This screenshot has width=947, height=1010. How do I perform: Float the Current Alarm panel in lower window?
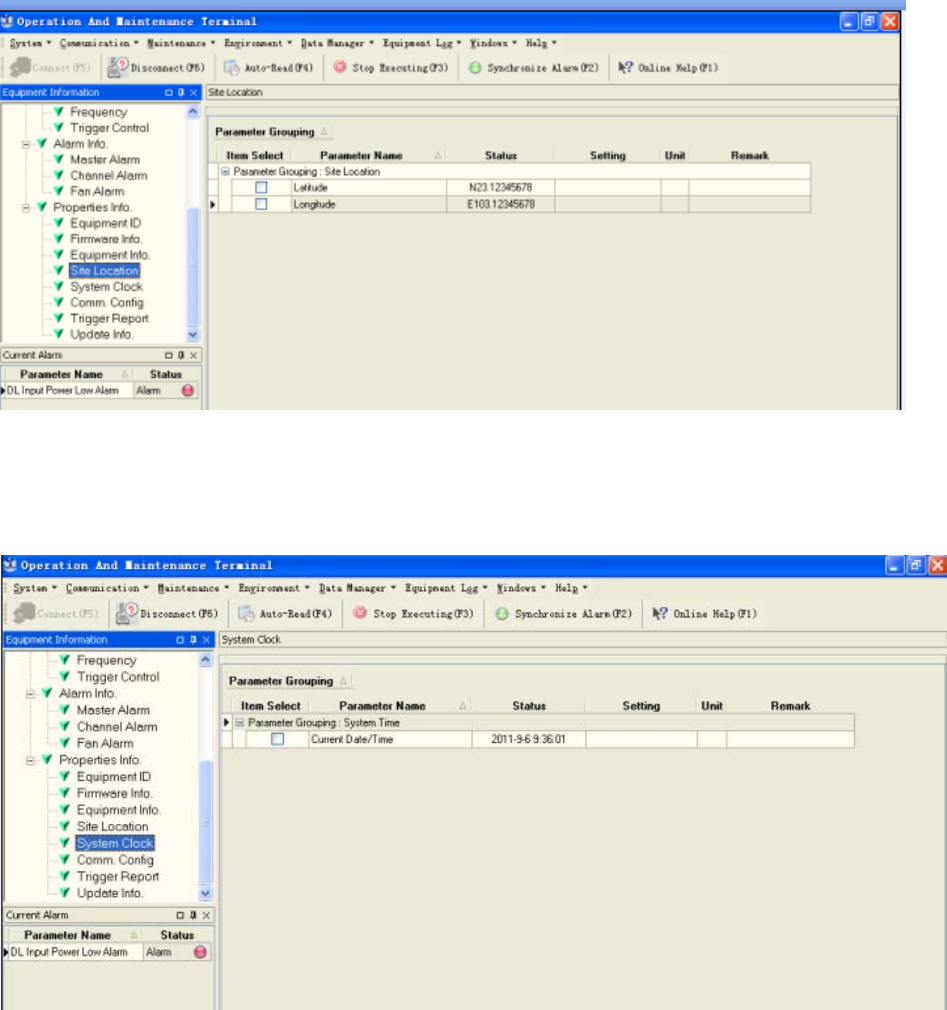pos(180,915)
